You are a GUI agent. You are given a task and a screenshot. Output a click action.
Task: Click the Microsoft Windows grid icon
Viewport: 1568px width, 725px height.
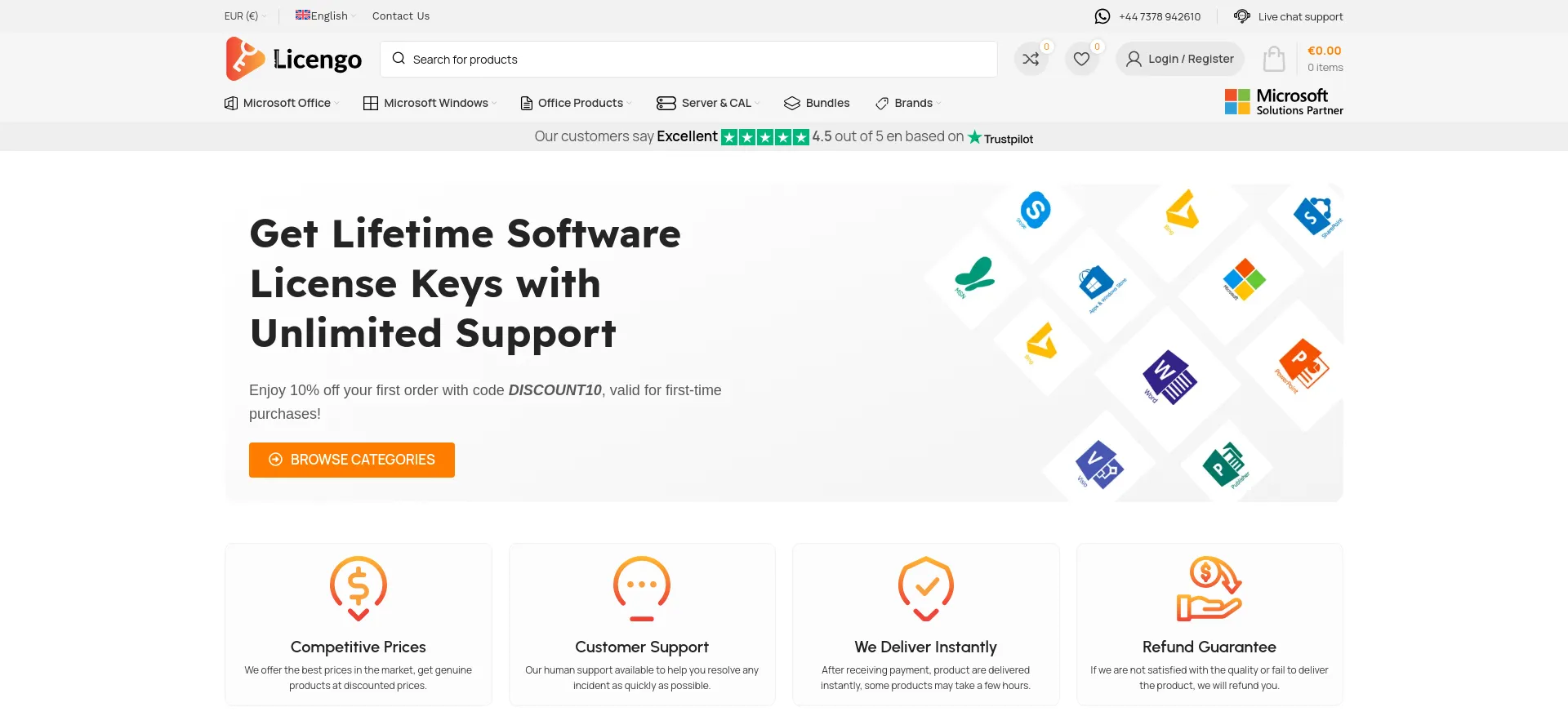pos(371,103)
